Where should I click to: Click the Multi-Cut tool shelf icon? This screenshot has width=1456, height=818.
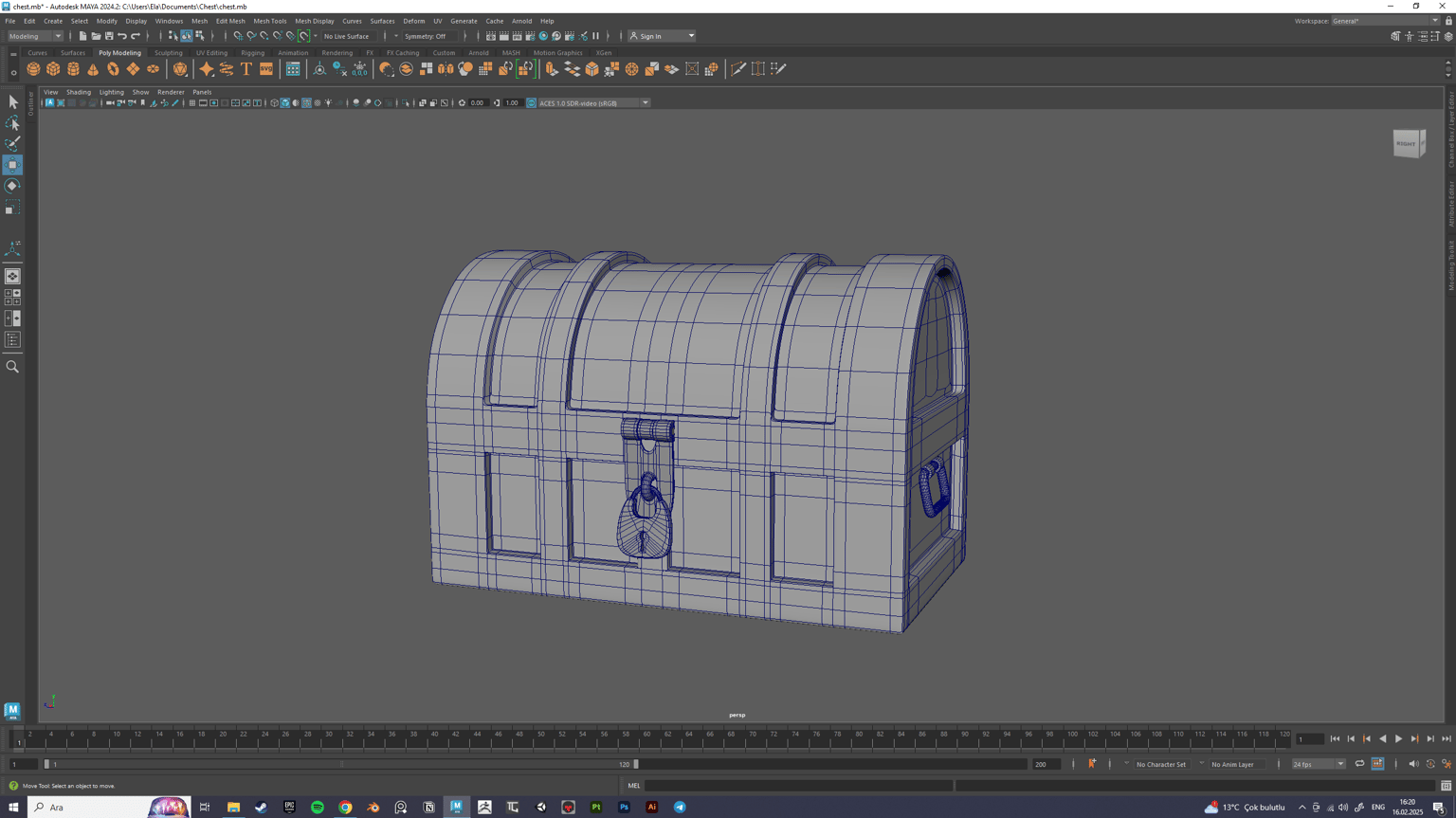tap(738, 69)
